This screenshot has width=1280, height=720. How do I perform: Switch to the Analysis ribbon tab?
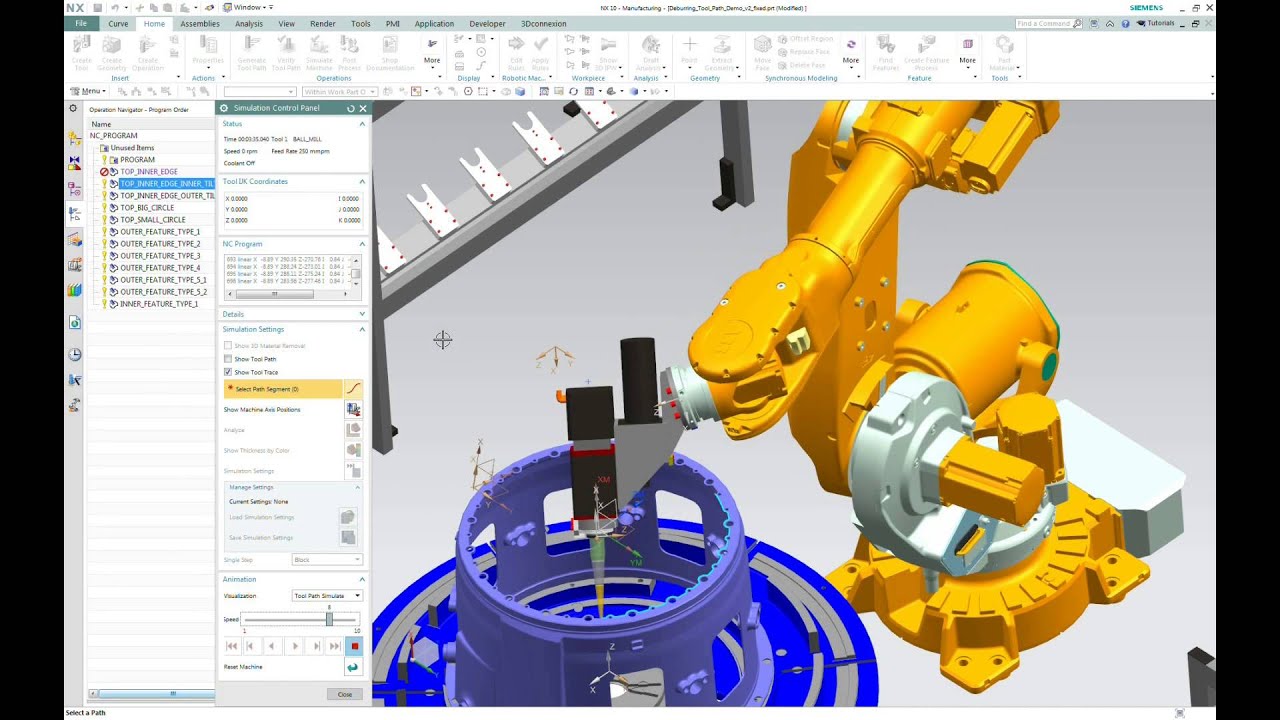tap(249, 23)
